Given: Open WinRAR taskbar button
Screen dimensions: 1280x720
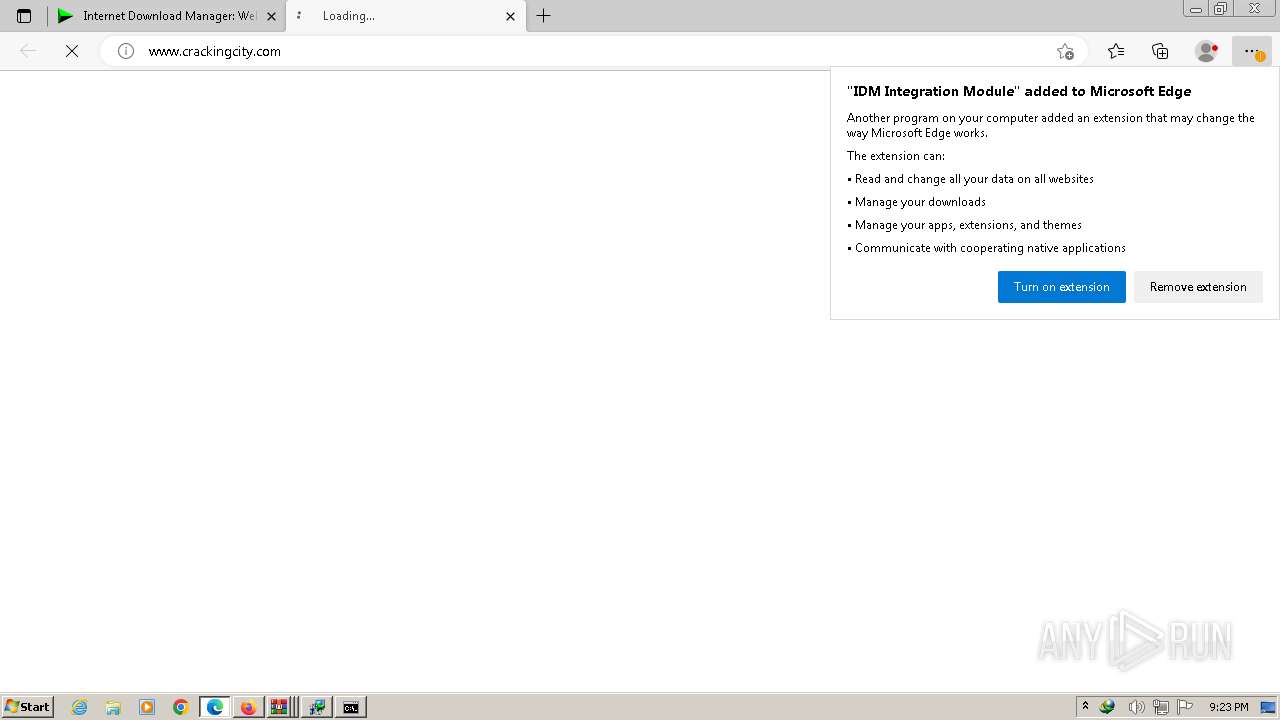Looking at the screenshot, I should [280, 707].
